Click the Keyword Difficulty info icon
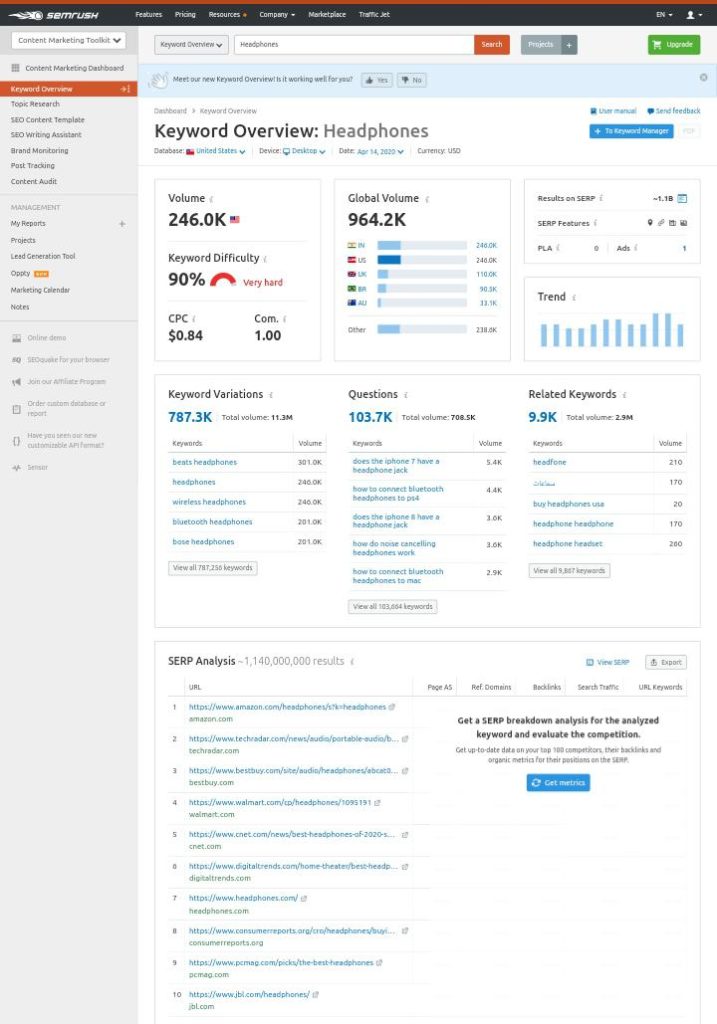This screenshot has height=1024, width=717. pos(265,259)
